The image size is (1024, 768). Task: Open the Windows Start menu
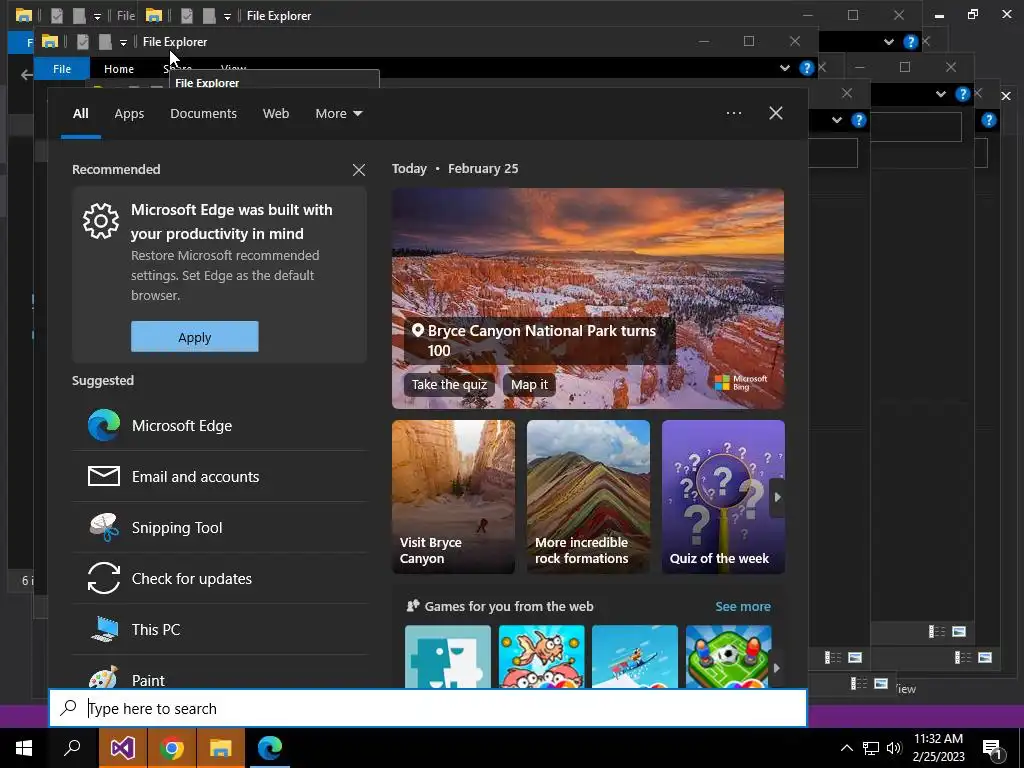point(24,748)
